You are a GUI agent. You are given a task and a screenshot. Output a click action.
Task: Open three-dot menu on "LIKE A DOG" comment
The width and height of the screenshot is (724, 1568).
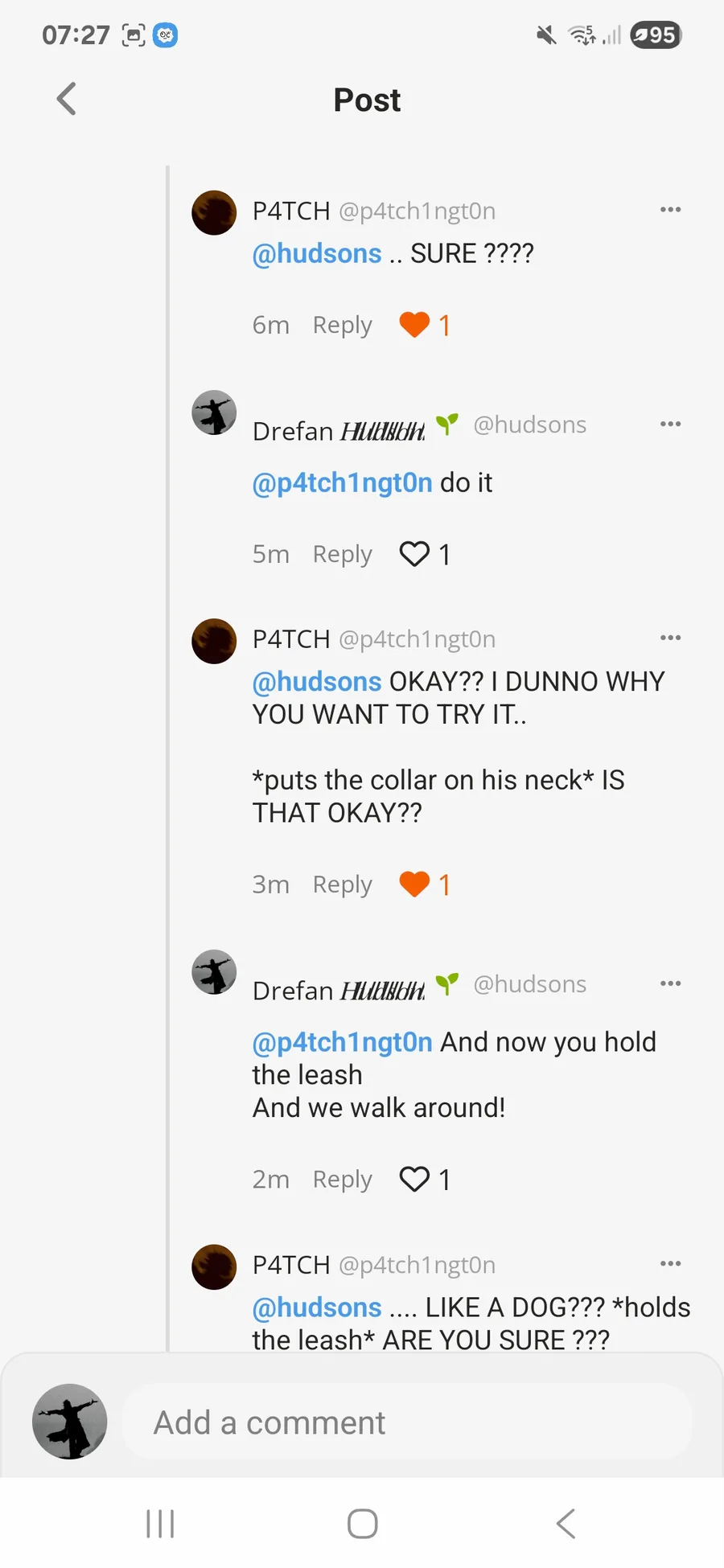tap(670, 1263)
